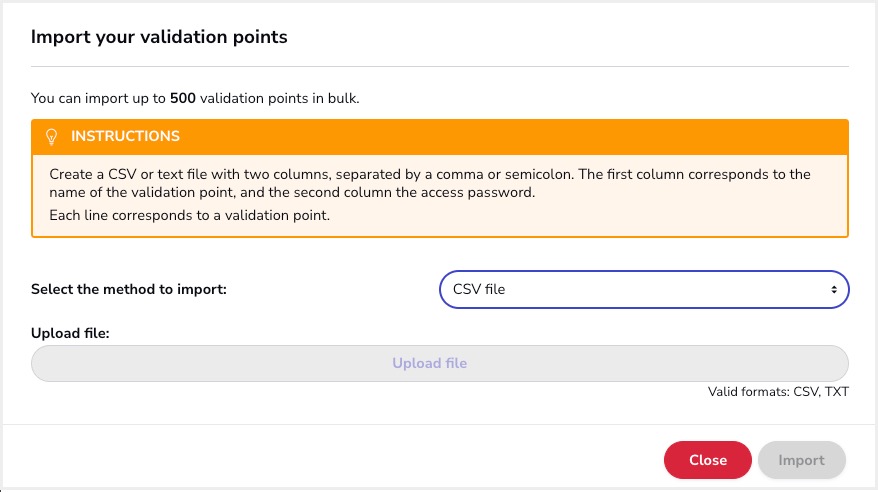Click the 'Import your validation points' title
Screen dimensions: 878x492
(159, 37)
